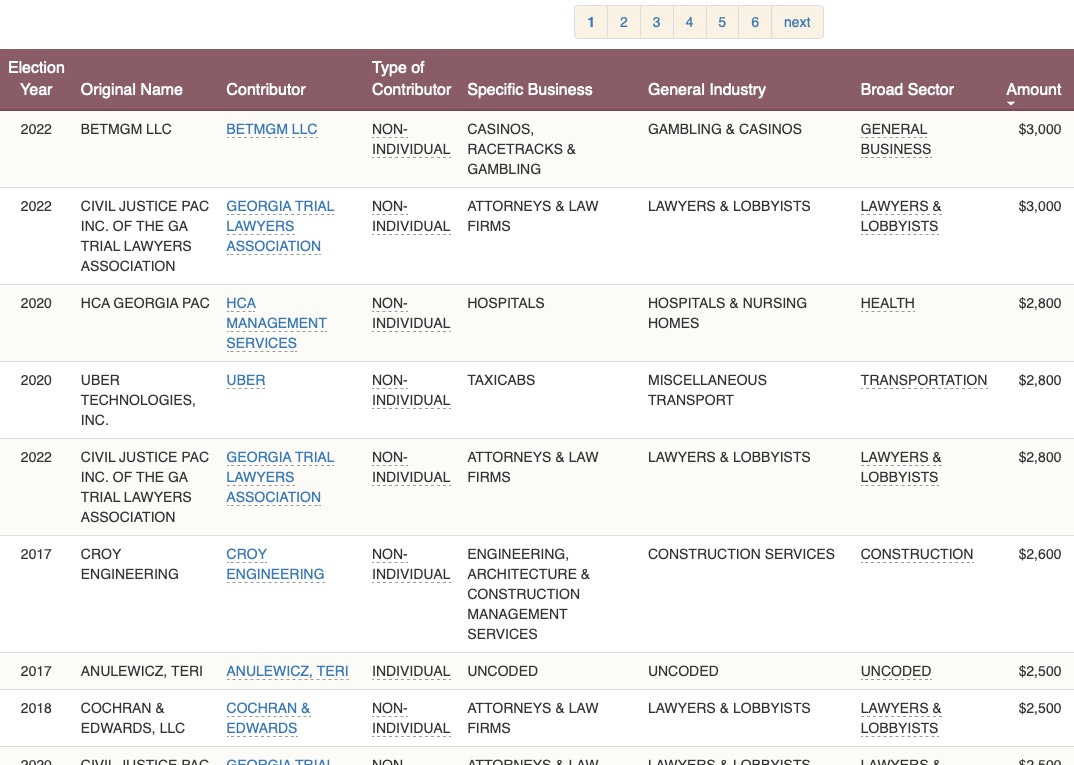Click GENERAL BUSINESS sector in BETMGM row
Viewport: 1074px width, 765px height.
click(895, 139)
